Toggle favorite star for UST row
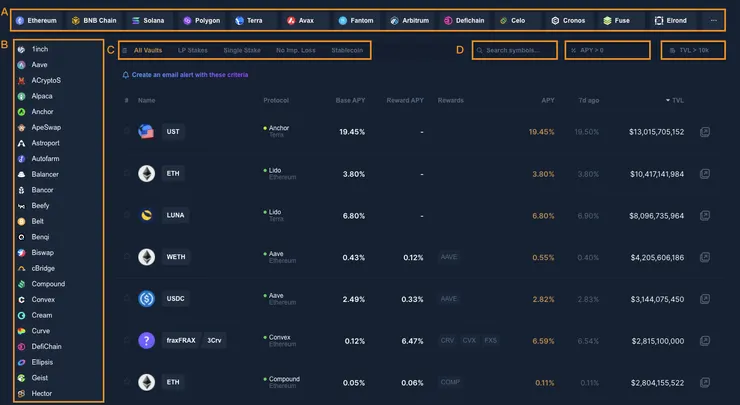The width and height of the screenshot is (740, 405). [126, 131]
